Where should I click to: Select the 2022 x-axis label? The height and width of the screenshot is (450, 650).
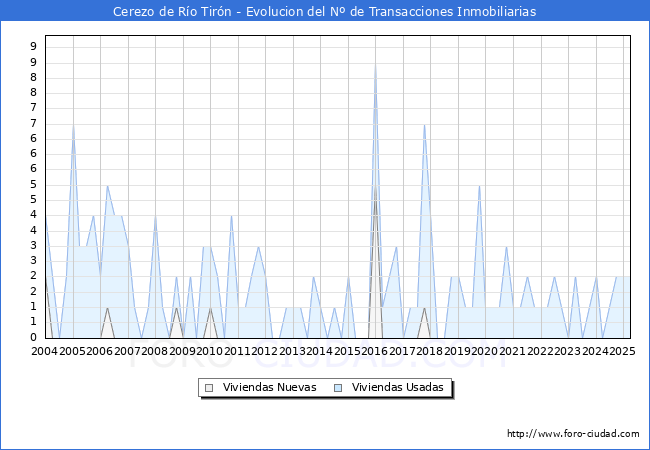(x=540, y=351)
